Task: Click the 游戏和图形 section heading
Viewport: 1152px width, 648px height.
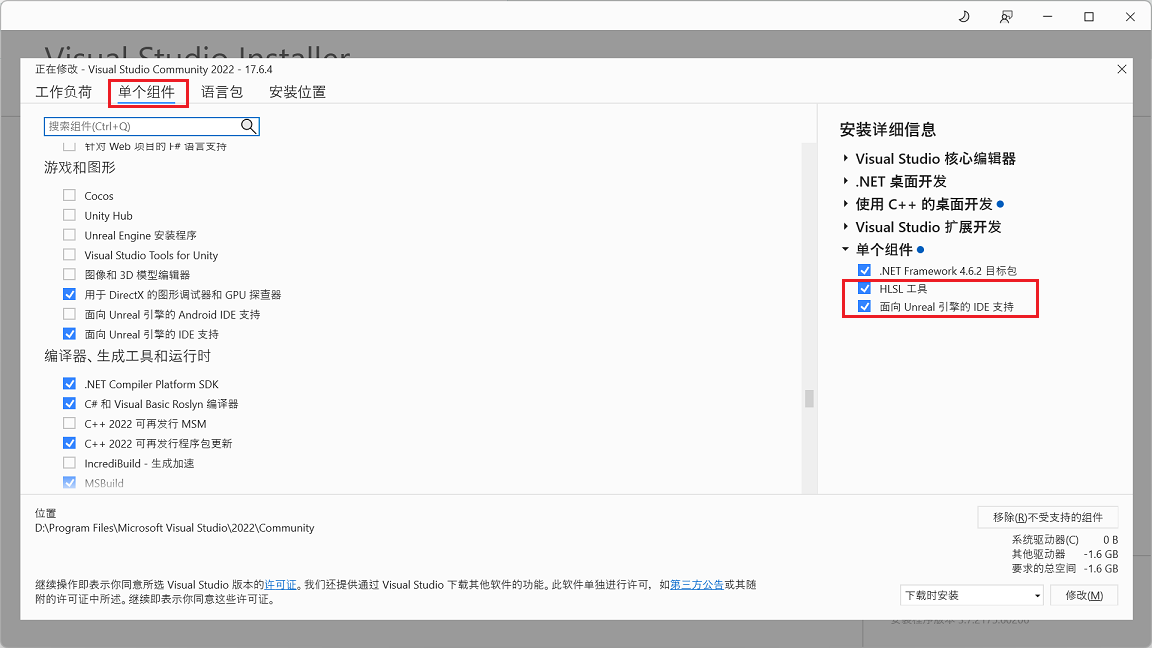Action: (79, 168)
